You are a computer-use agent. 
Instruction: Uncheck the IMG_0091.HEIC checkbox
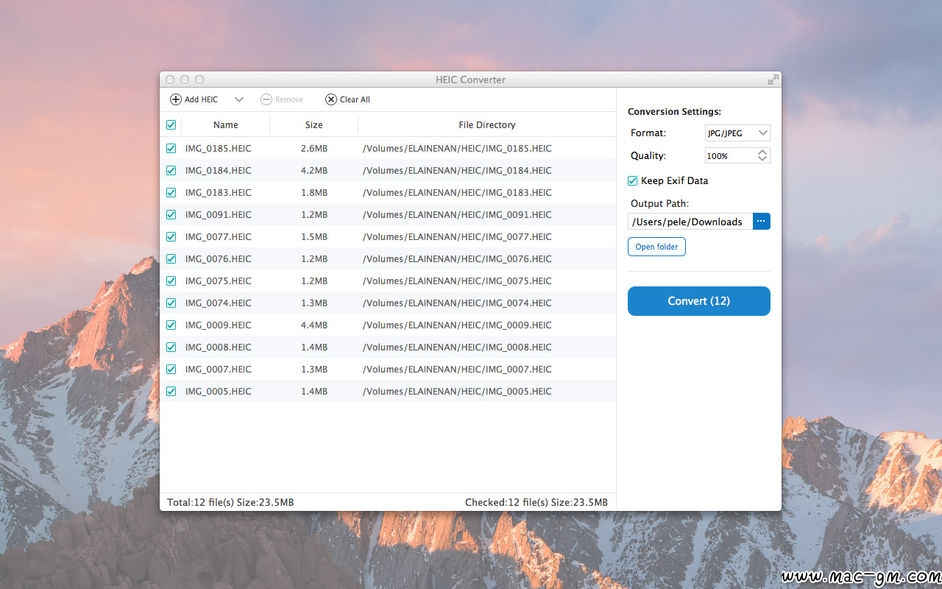[171, 215]
